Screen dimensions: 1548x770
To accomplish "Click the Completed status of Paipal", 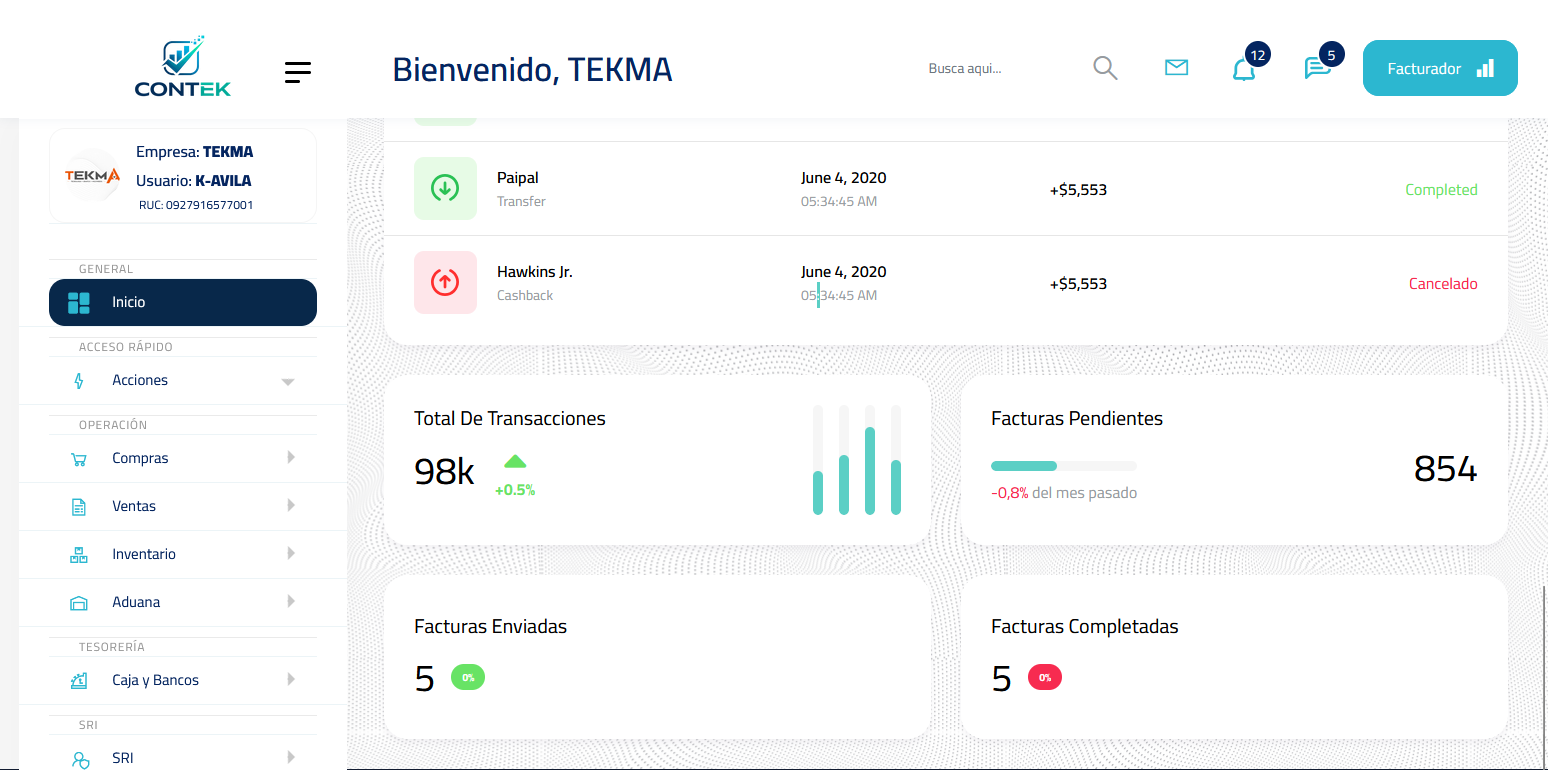I will 1440,190.
